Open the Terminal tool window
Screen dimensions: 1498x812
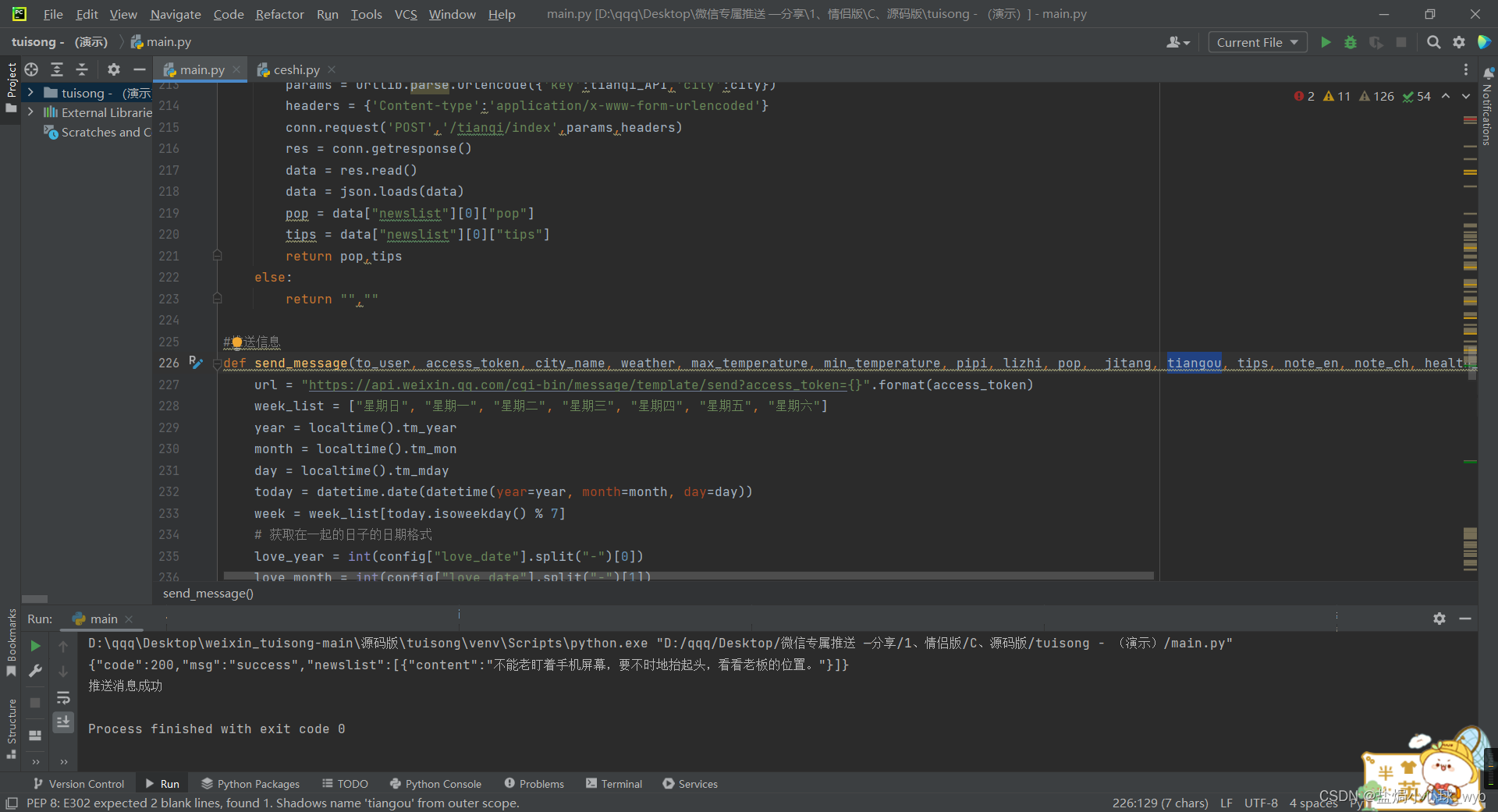click(614, 784)
